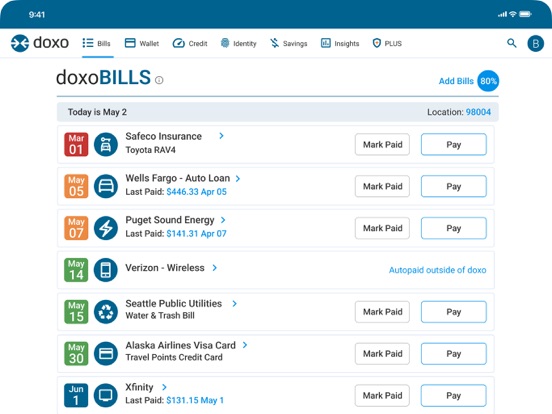Viewport: 552px width, 414px height.
Task: Switch to the Wallet tab
Action: click(x=142, y=43)
